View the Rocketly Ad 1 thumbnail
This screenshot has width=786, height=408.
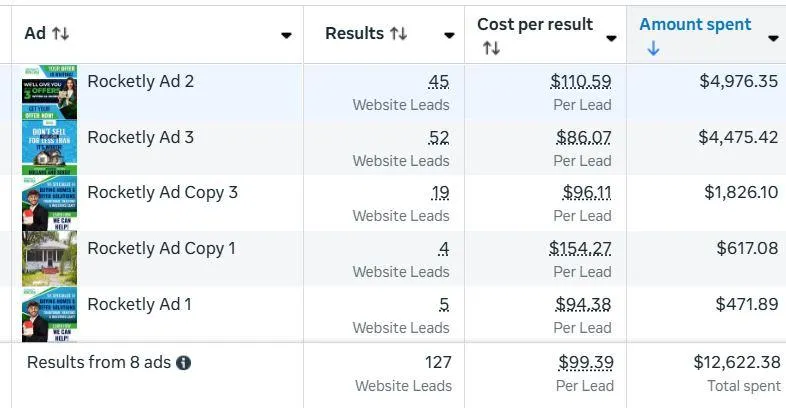tap(49, 314)
